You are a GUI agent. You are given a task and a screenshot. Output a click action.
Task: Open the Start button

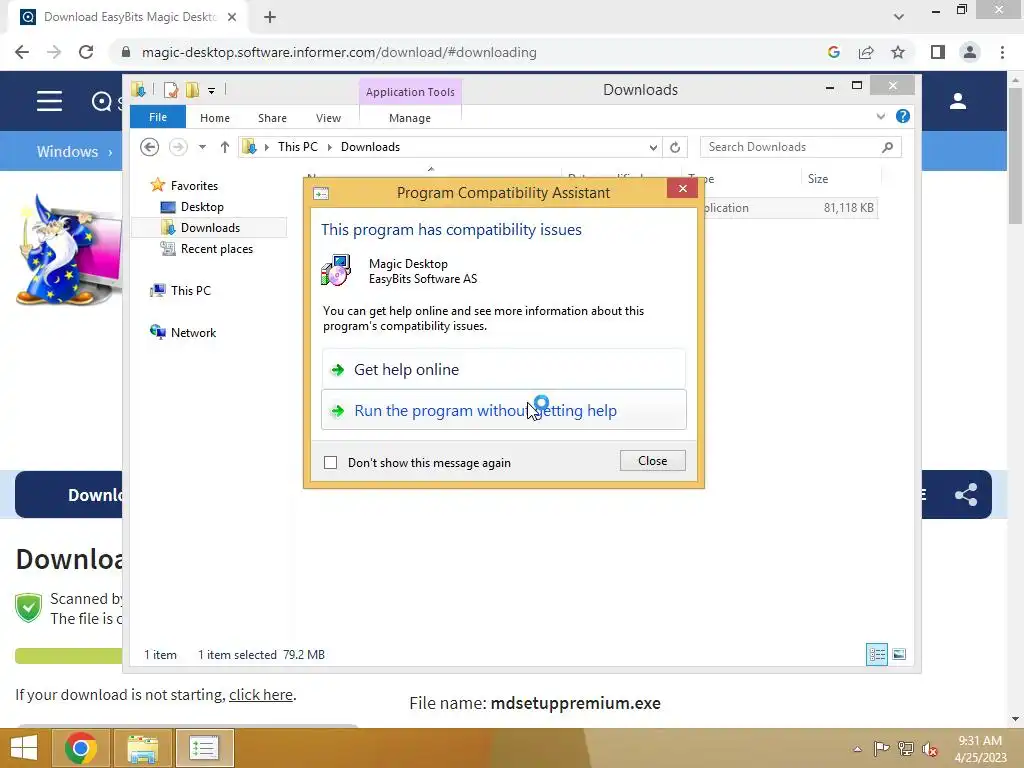(25, 748)
